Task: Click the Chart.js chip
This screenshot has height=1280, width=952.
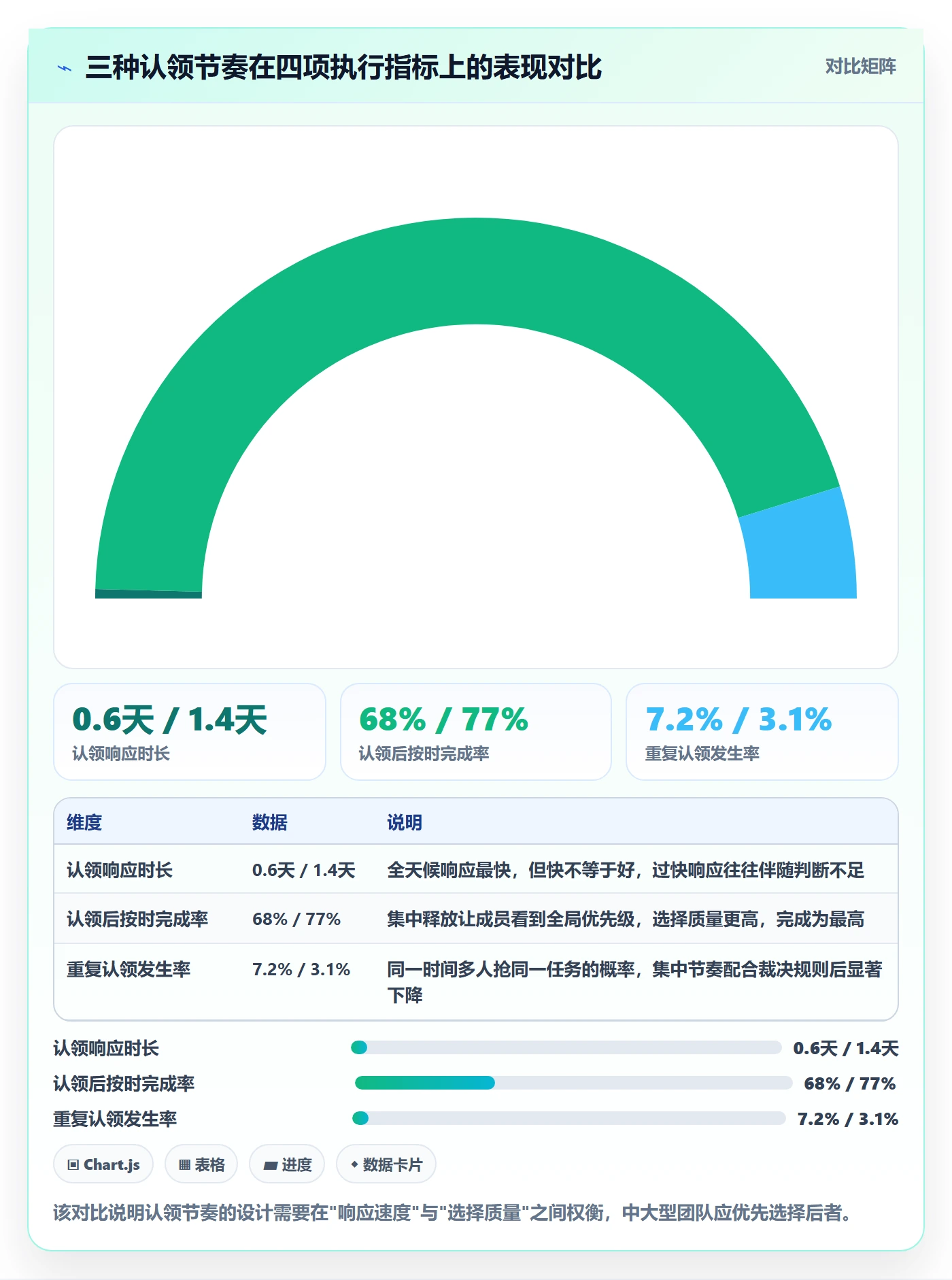Action: (x=103, y=1164)
